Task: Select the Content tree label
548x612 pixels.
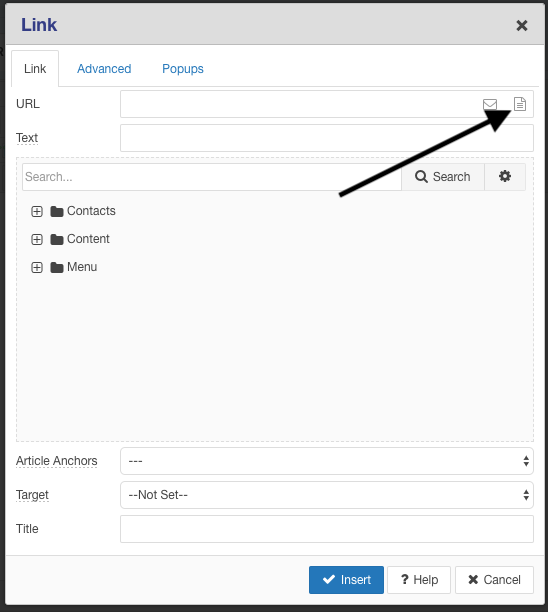Action: point(88,239)
